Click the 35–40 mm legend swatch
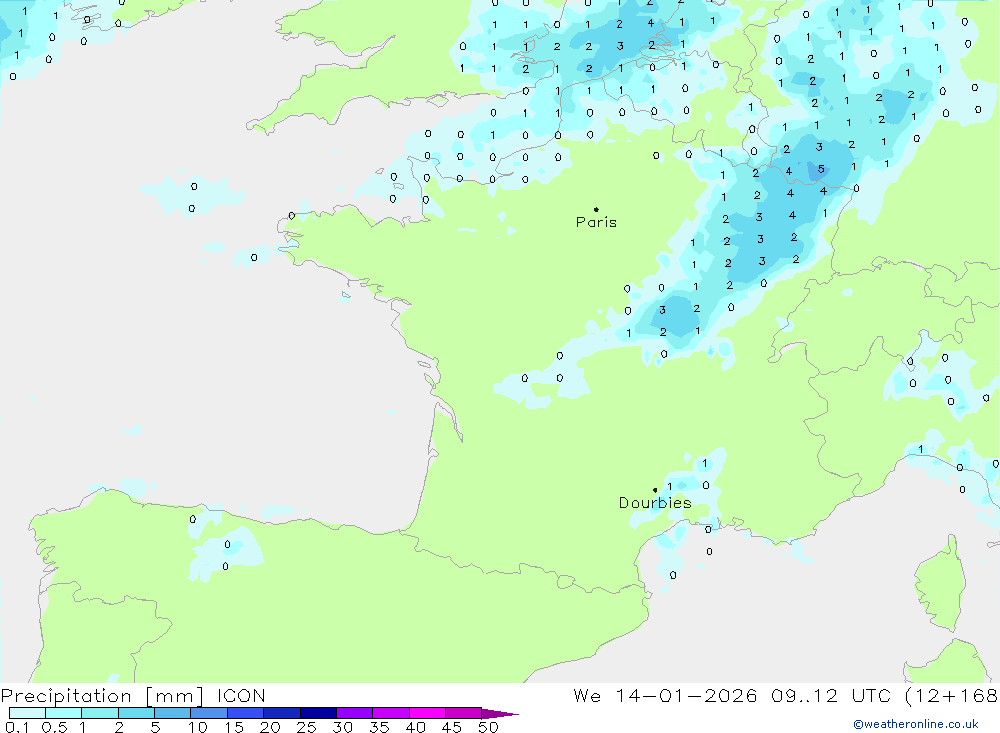Viewport: 1000px width, 733px height. pyautogui.click(x=391, y=713)
